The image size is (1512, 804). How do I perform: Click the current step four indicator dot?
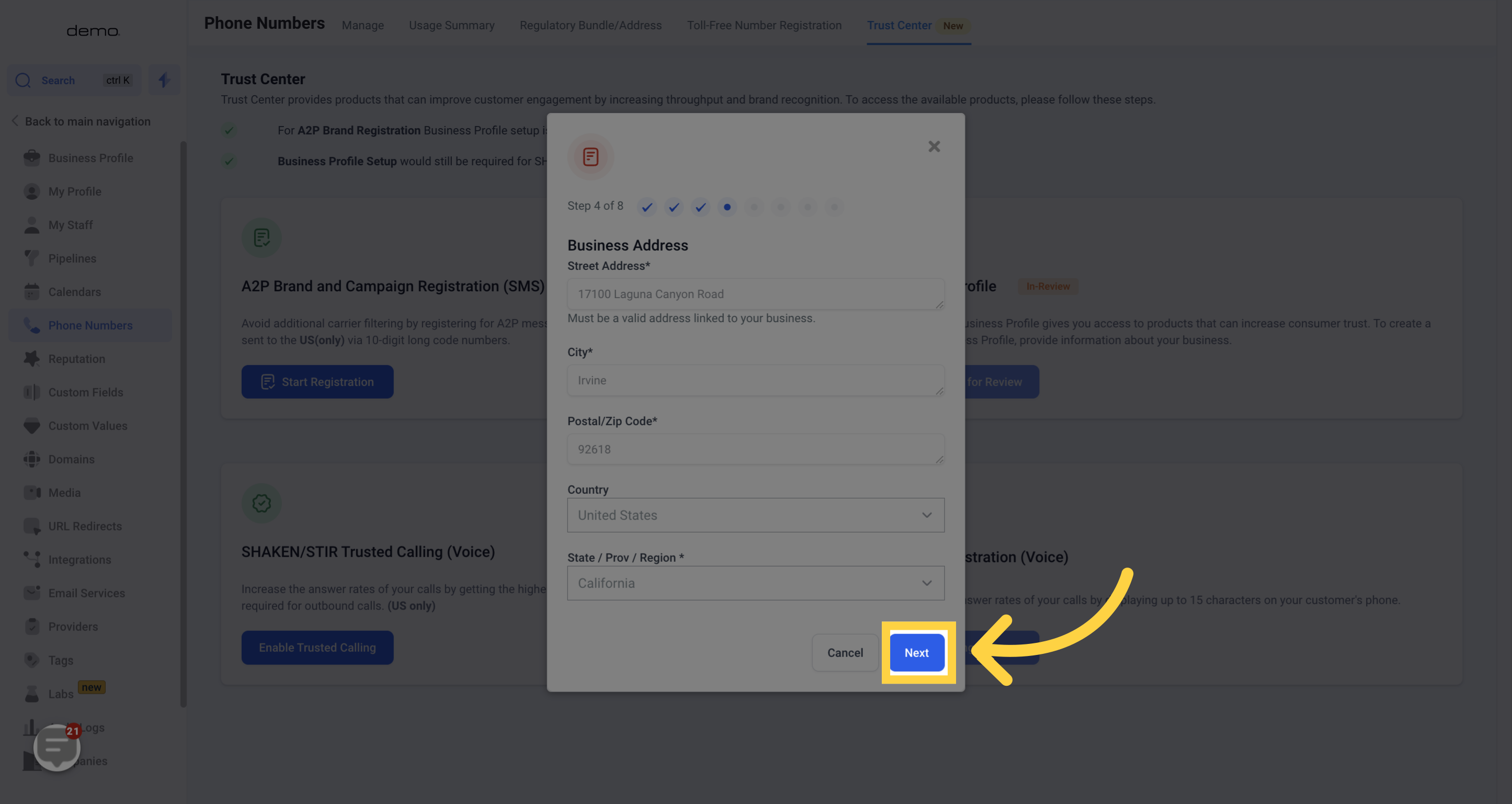[726, 207]
